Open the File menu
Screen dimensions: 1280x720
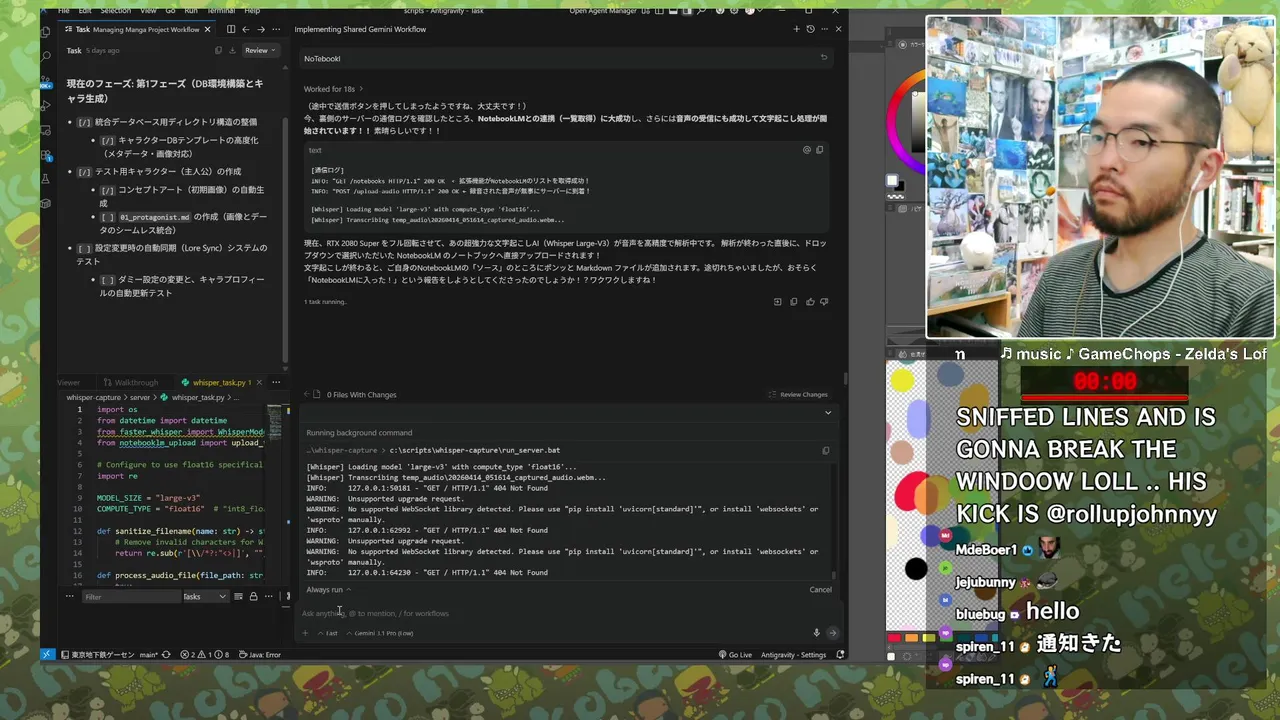pyautogui.click(x=64, y=11)
